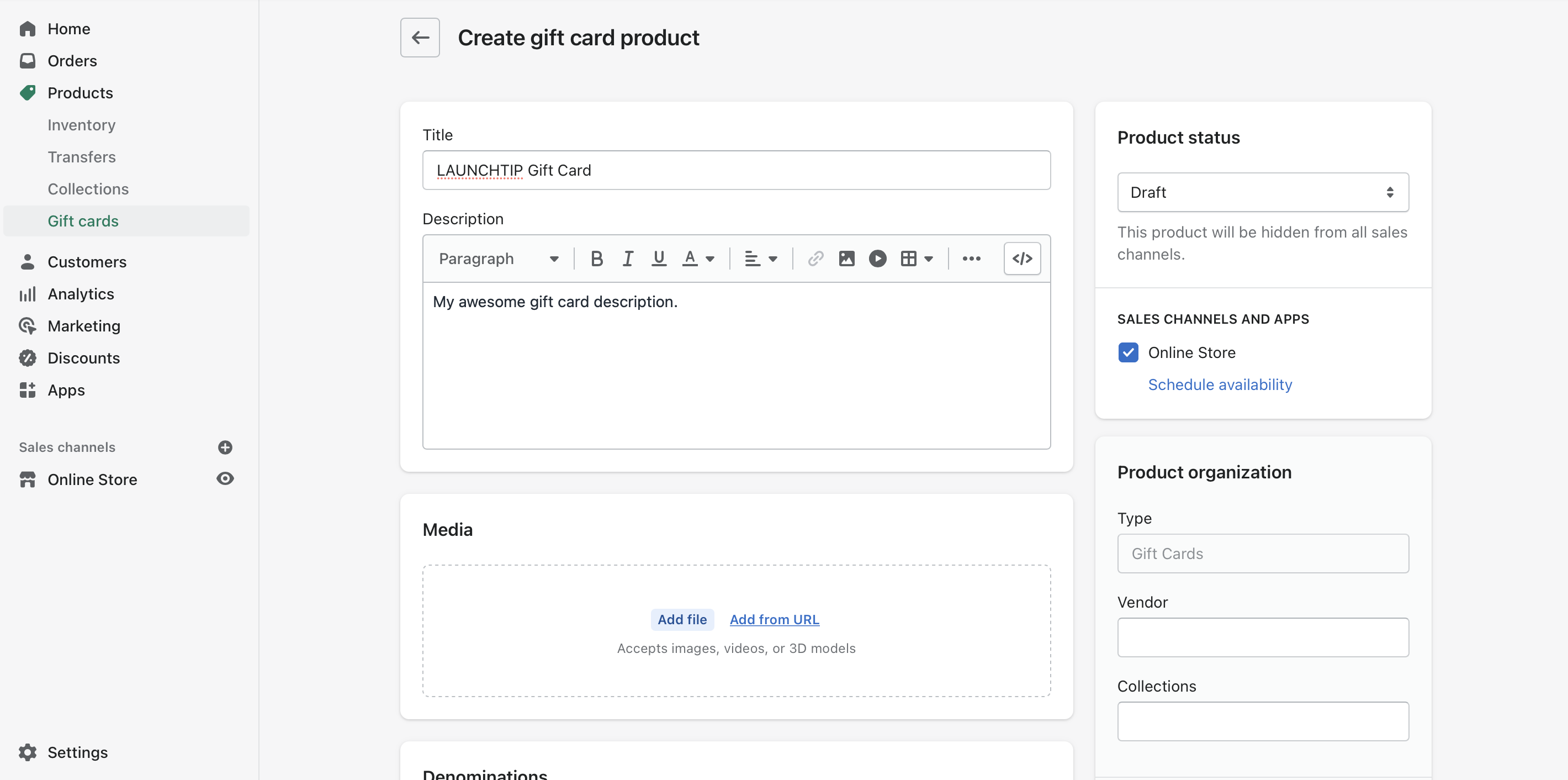Go to Orders page
This screenshot has width=1568, height=780.
[x=72, y=61]
